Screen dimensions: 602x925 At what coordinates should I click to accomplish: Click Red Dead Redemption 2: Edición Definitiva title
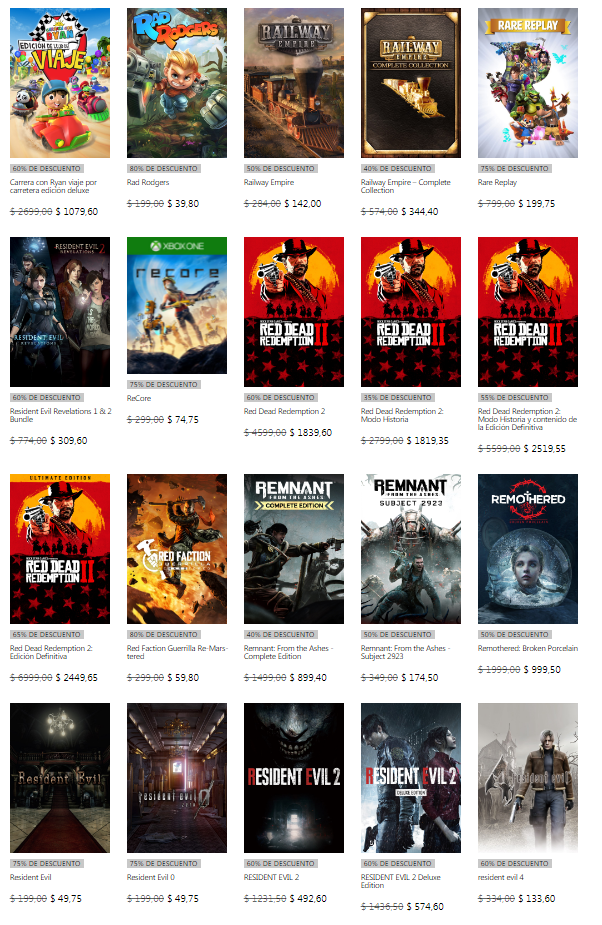coord(53,653)
